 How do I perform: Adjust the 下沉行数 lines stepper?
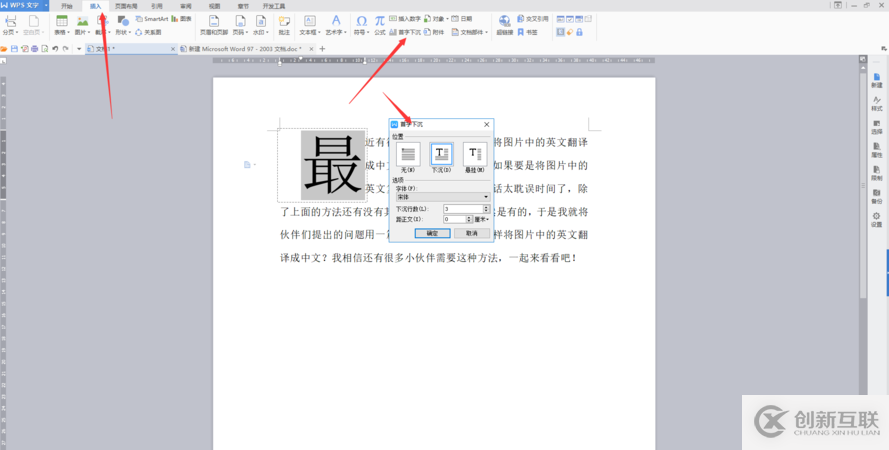[486, 209]
